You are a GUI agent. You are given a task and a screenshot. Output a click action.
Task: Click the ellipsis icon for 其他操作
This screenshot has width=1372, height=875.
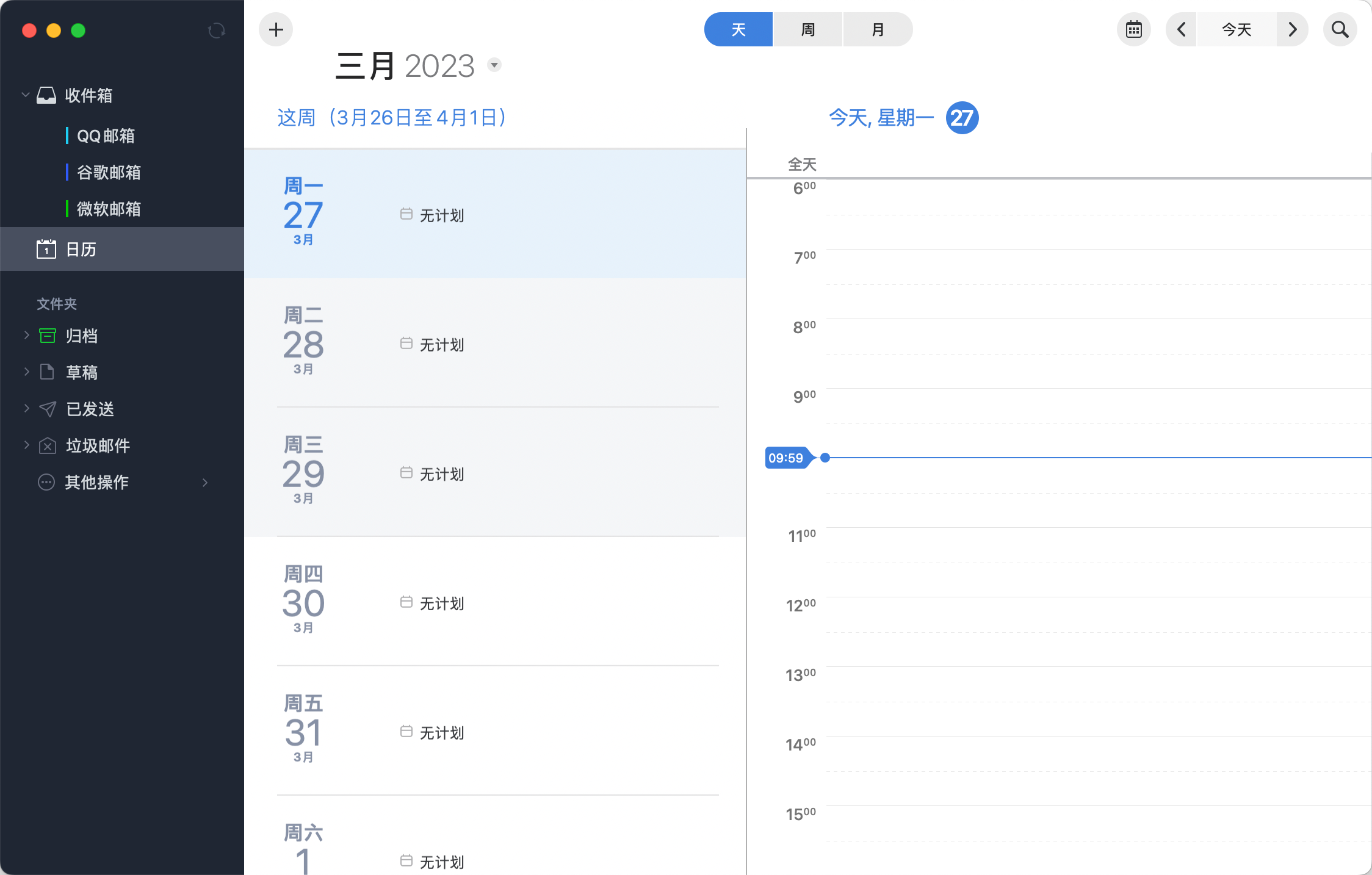[46, 482]
